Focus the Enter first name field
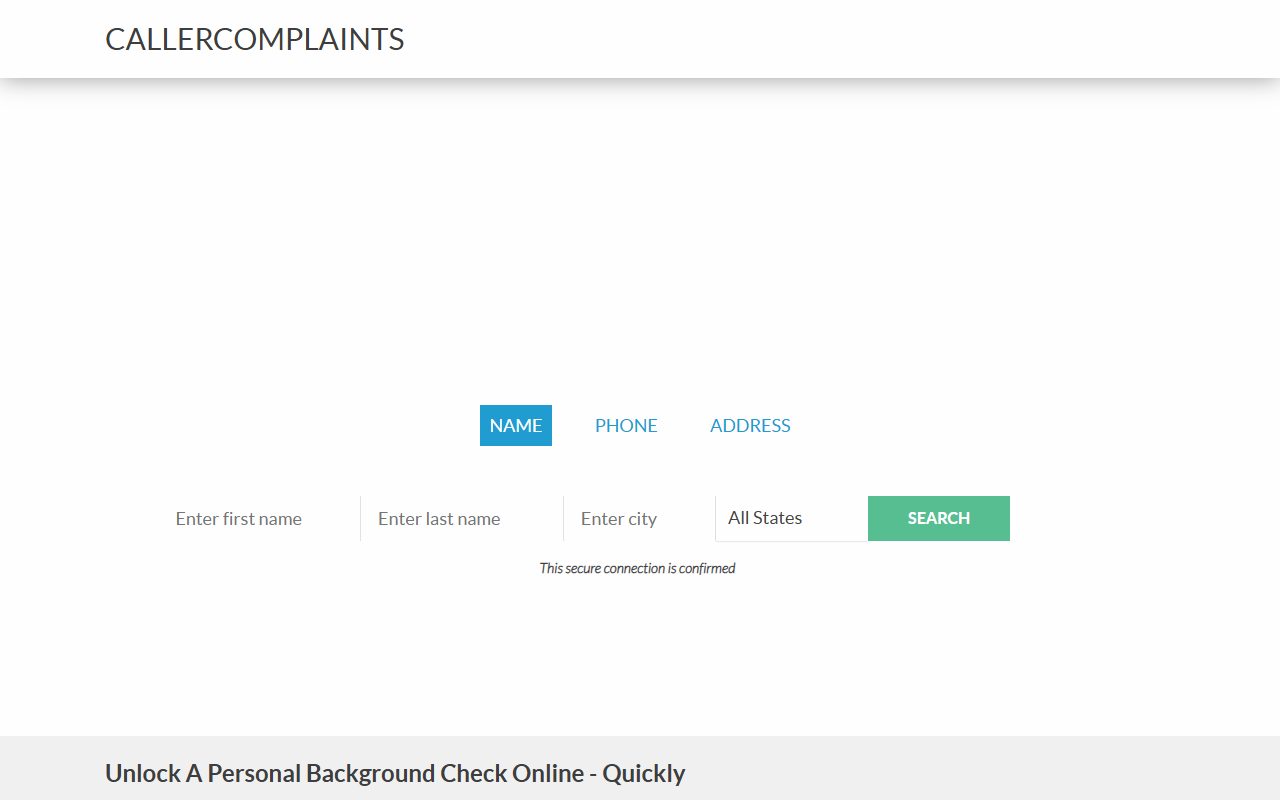The height and width of the screenshot is (800, 1280). (x=259, y=519)
